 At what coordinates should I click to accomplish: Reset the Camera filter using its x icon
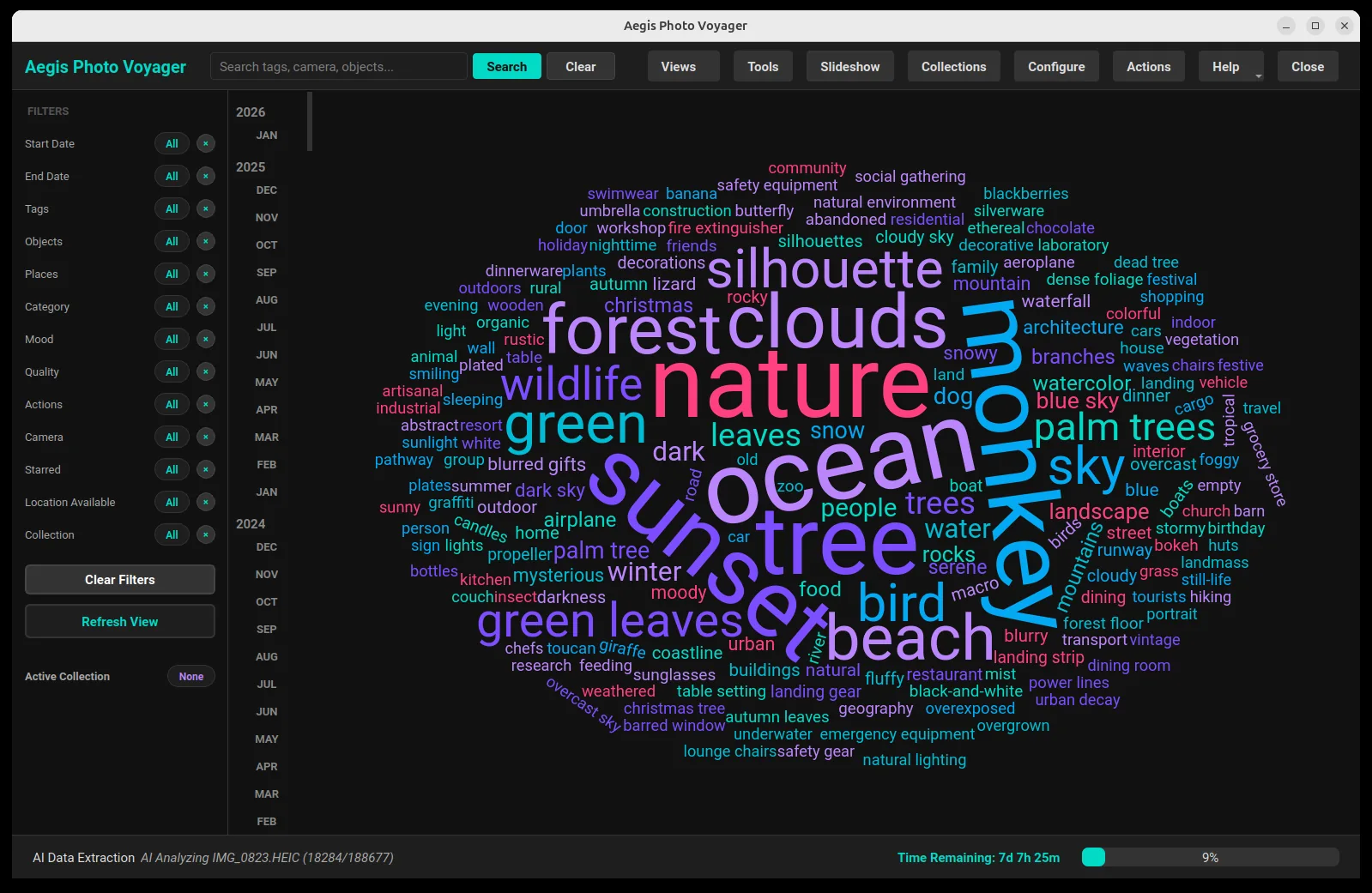click(x=206, y=437)
